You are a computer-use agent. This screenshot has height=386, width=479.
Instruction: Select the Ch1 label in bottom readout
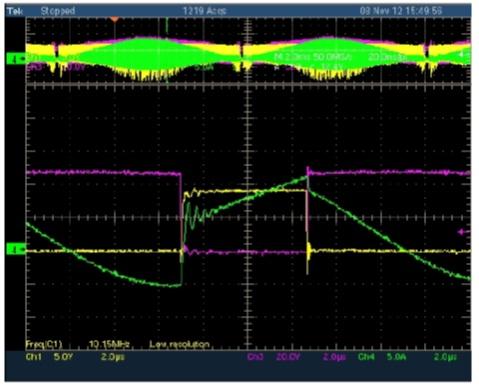34,357
